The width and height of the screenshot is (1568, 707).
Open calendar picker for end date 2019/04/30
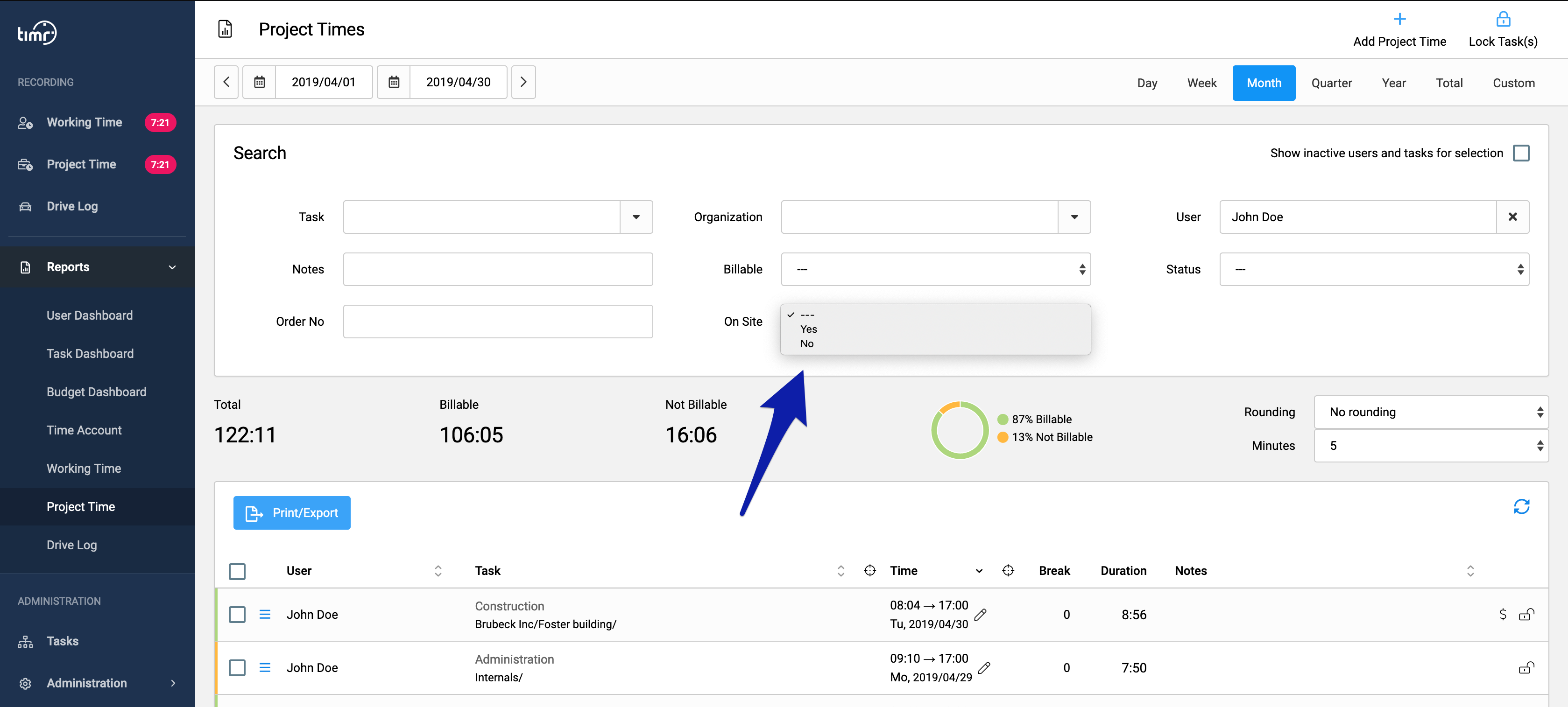[x=394, y=82]
